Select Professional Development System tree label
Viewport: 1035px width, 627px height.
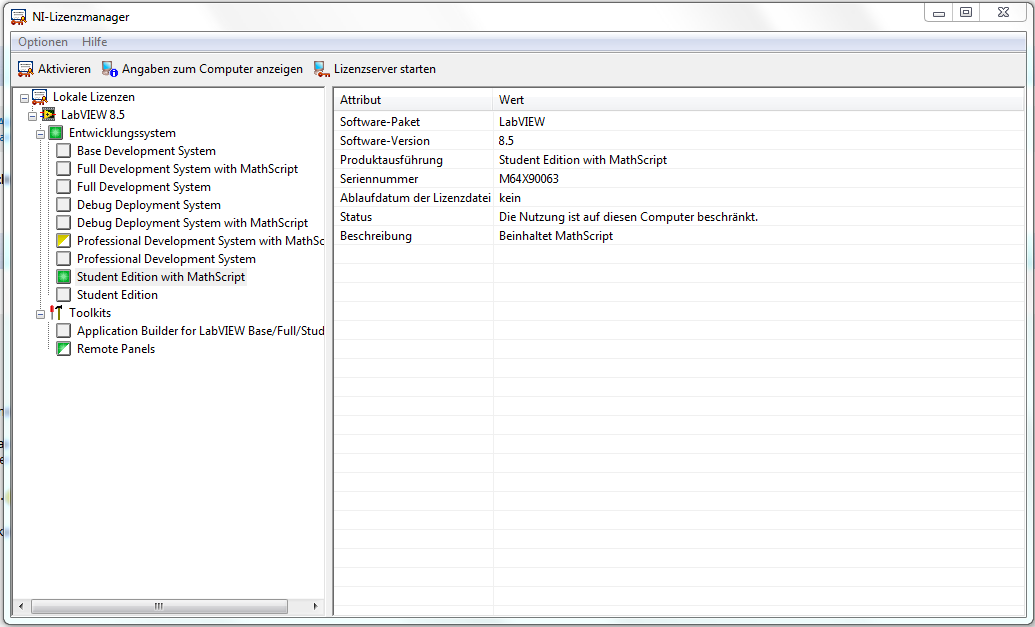coord(166,259)
